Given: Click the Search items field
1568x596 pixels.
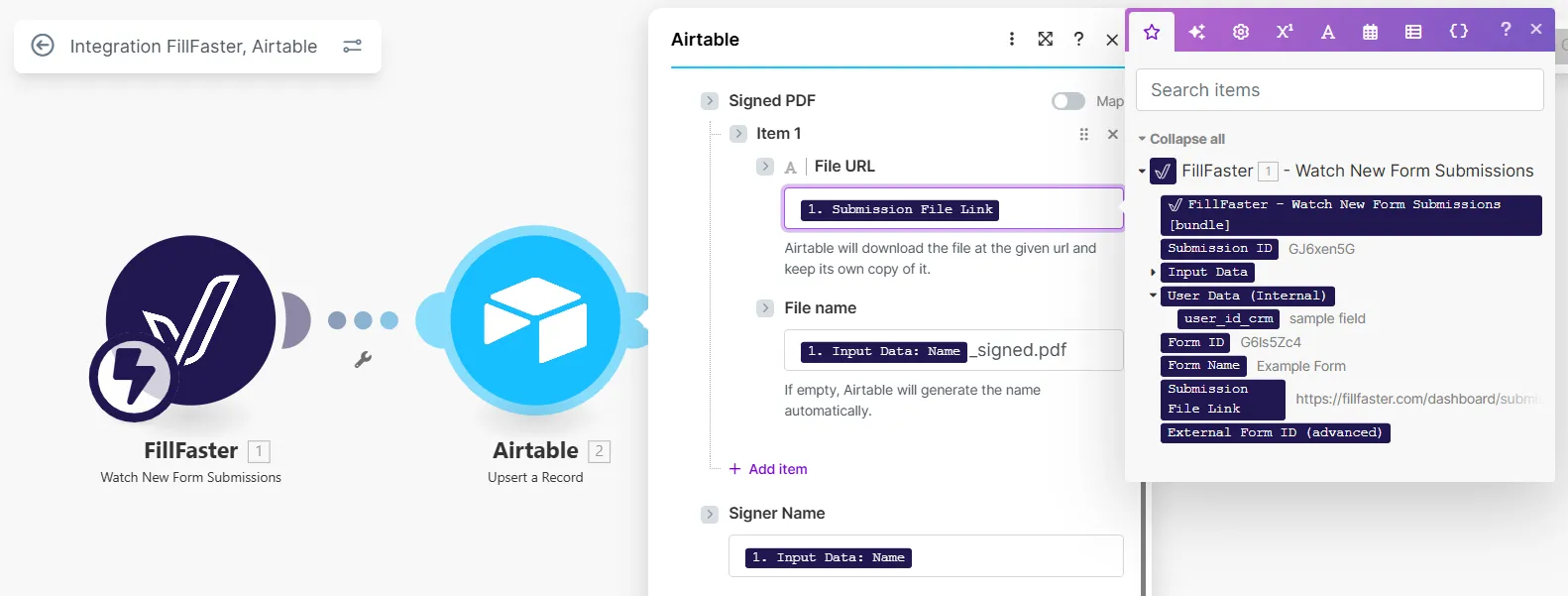Looking at the screenshot, I should coord(1339,90).
